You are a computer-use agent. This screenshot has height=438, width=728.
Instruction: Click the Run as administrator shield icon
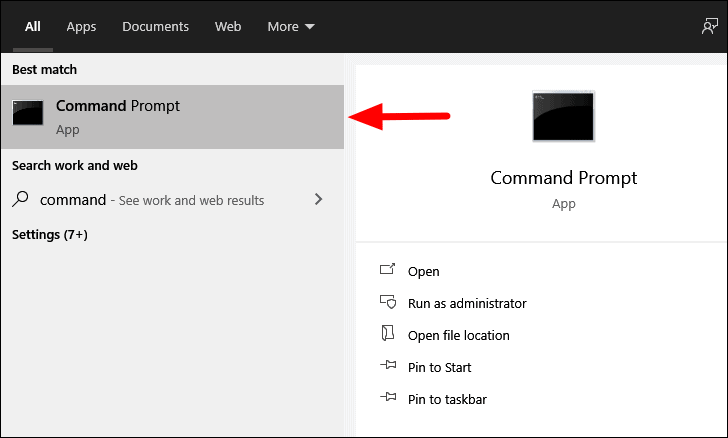click(388, 302)
